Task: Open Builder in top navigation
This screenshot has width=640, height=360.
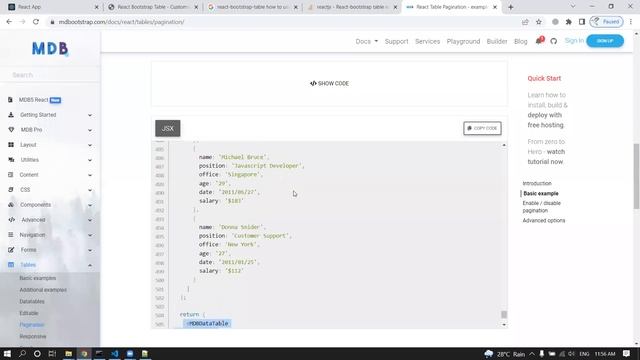Action: pos(497,41)
